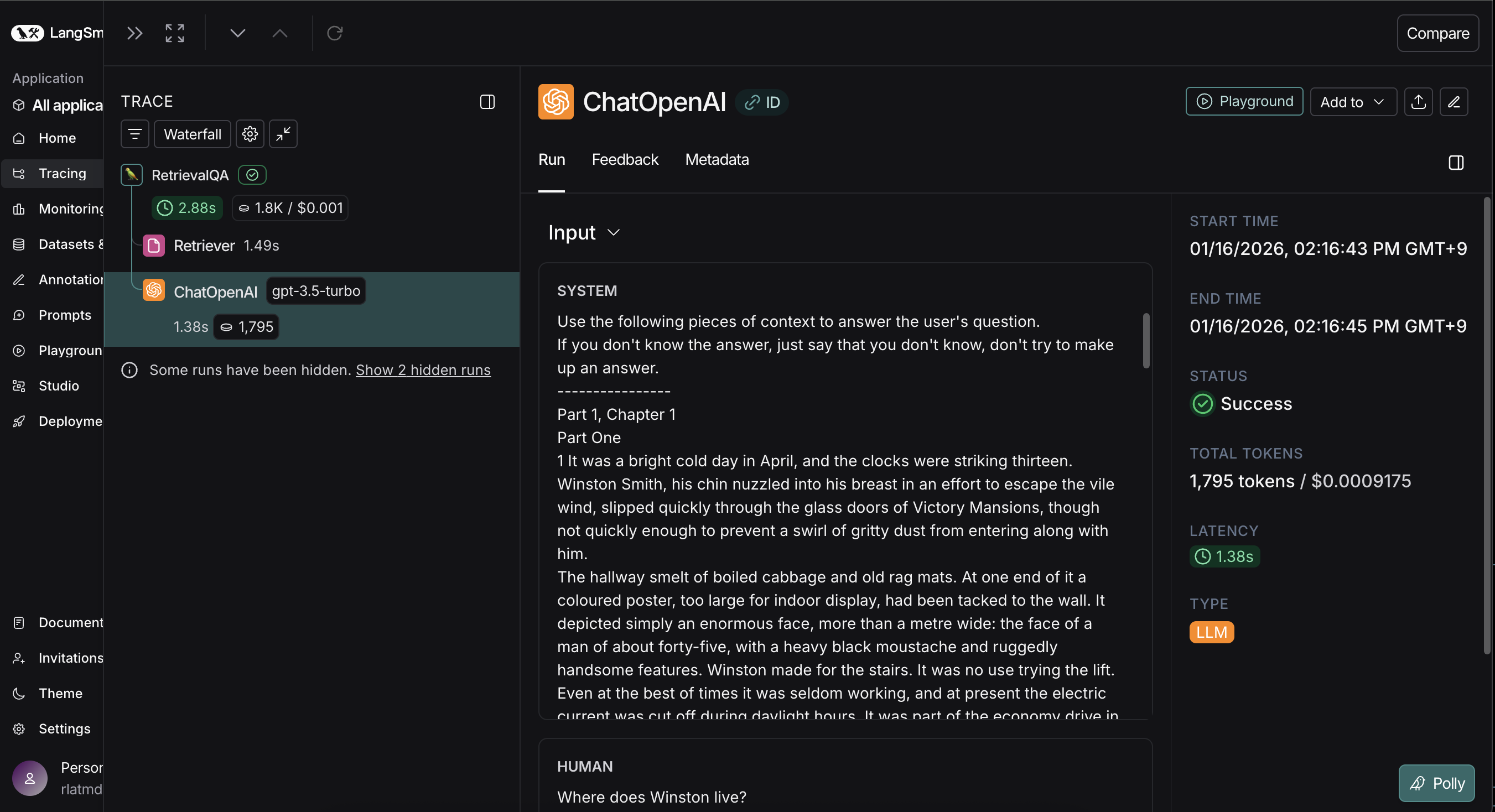Select the Retriever run in trace
Image resolution: width=1495 pixels, height=812 pixels.
click(x=204, y=246)
